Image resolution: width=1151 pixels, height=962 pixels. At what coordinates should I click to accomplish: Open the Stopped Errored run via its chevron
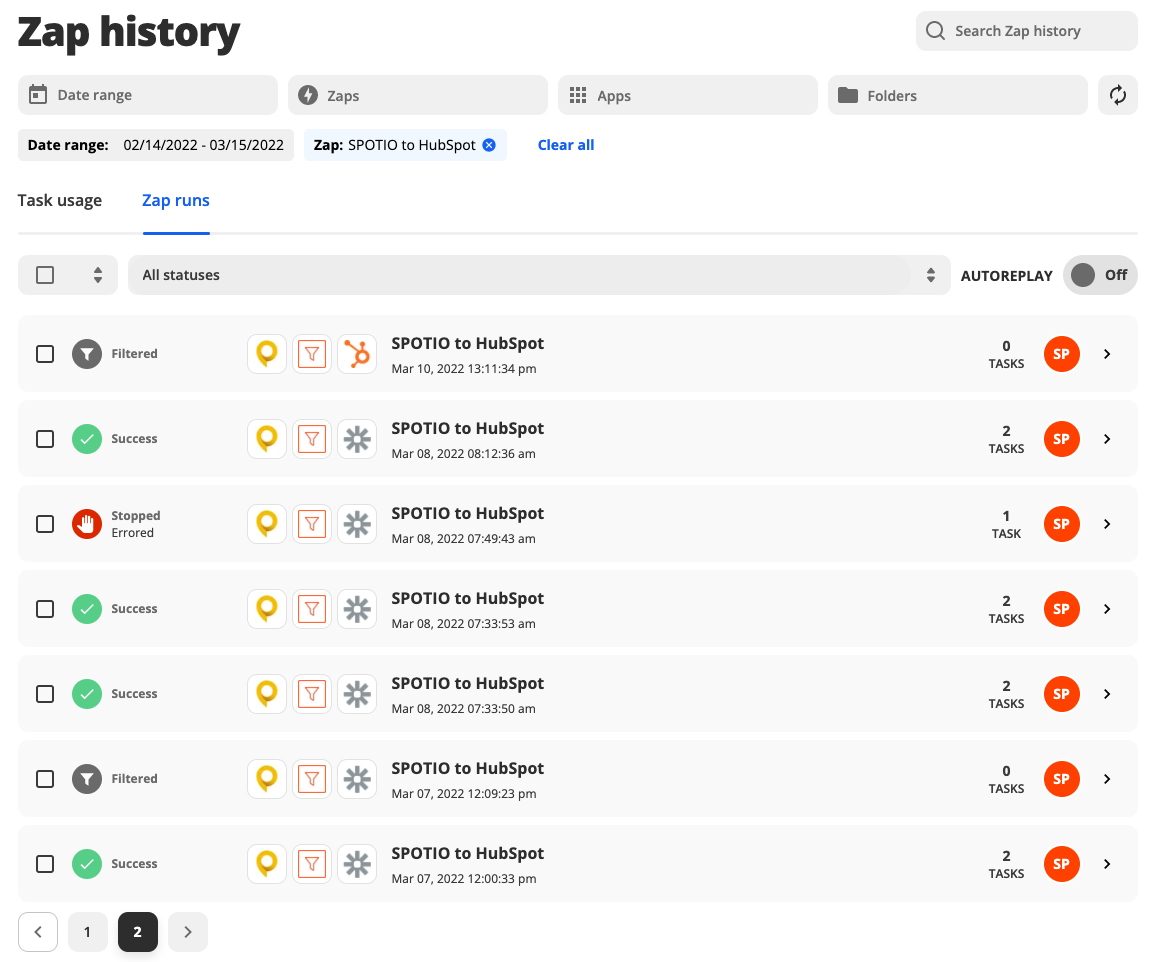coord(1107,525)
